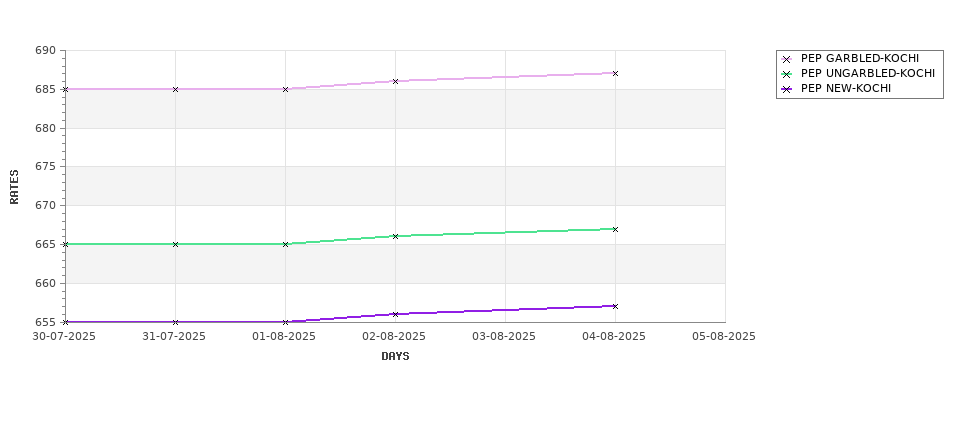Click PEP NEW data point on 04-08-2025
The image size is (975, 429).
[615, 306]
